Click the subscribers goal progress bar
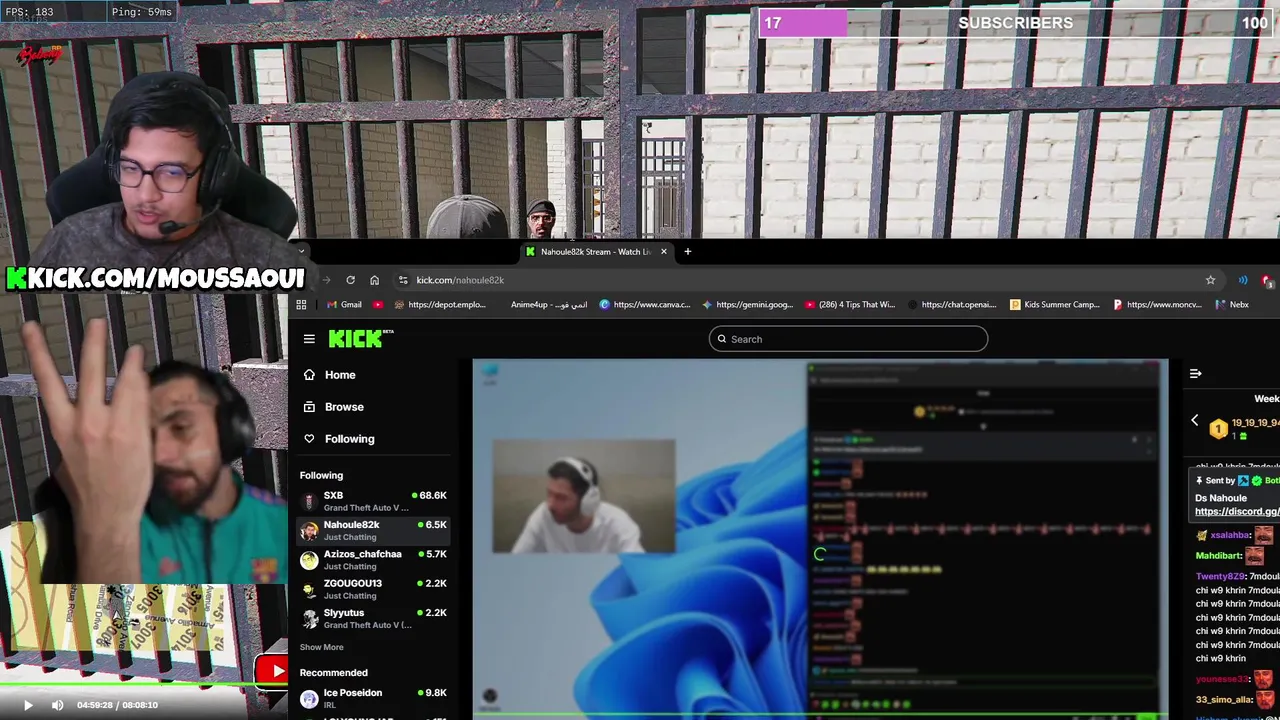1280x720 pixels. click(x=1016, y=23)
